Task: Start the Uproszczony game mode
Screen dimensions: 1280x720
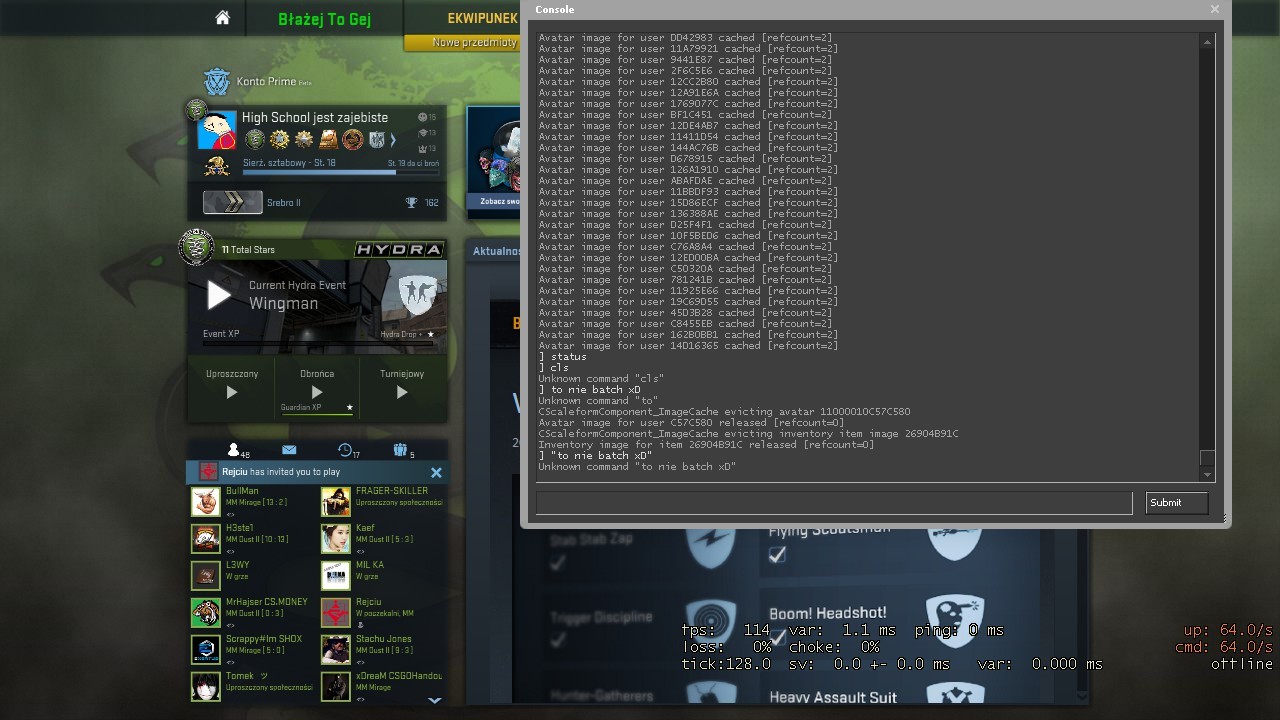Action: click(x=232, y=393)
